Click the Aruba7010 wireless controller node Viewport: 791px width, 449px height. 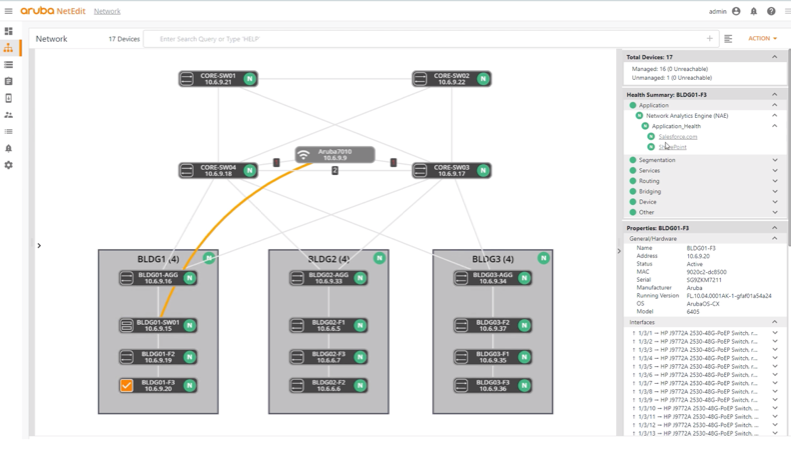(x=335, y=155)
